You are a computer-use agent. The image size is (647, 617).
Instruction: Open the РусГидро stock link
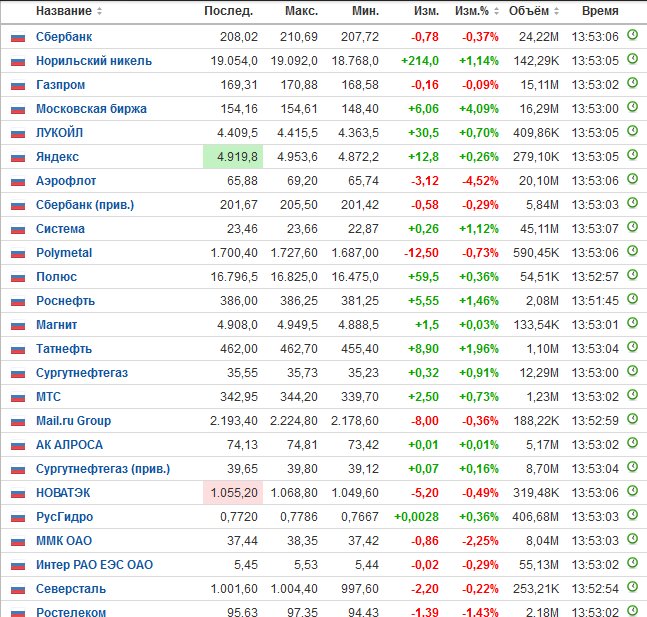[64, 517]
